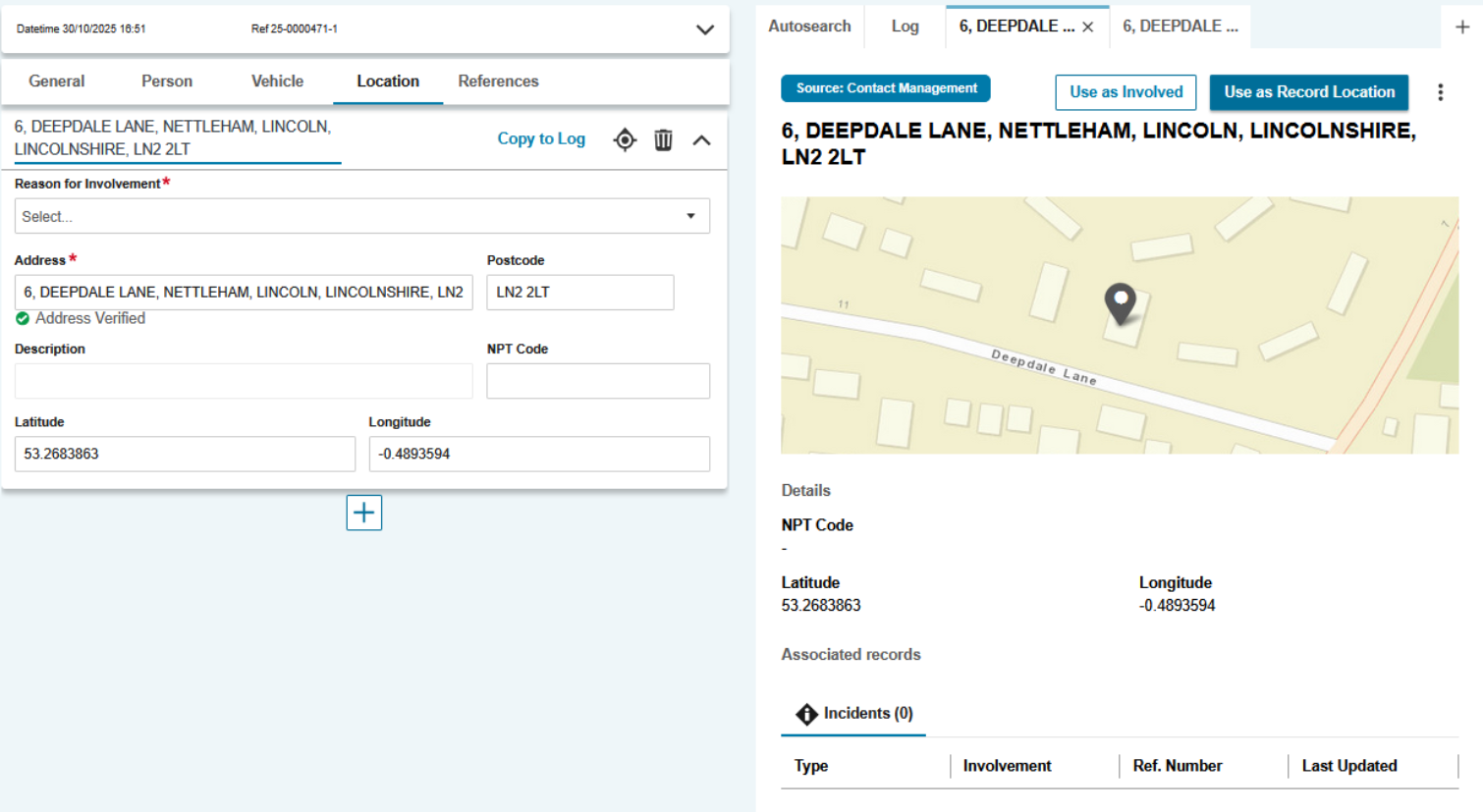This screenshot has width=1483, height=812.
Task: Expand the record header chevron
Action: [x=704, y=29]
